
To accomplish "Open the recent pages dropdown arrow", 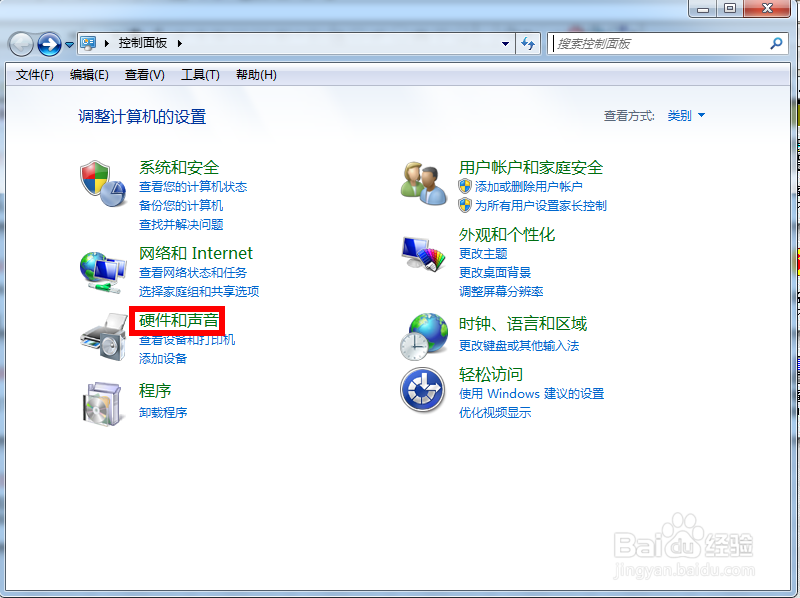I will point(69,44).
